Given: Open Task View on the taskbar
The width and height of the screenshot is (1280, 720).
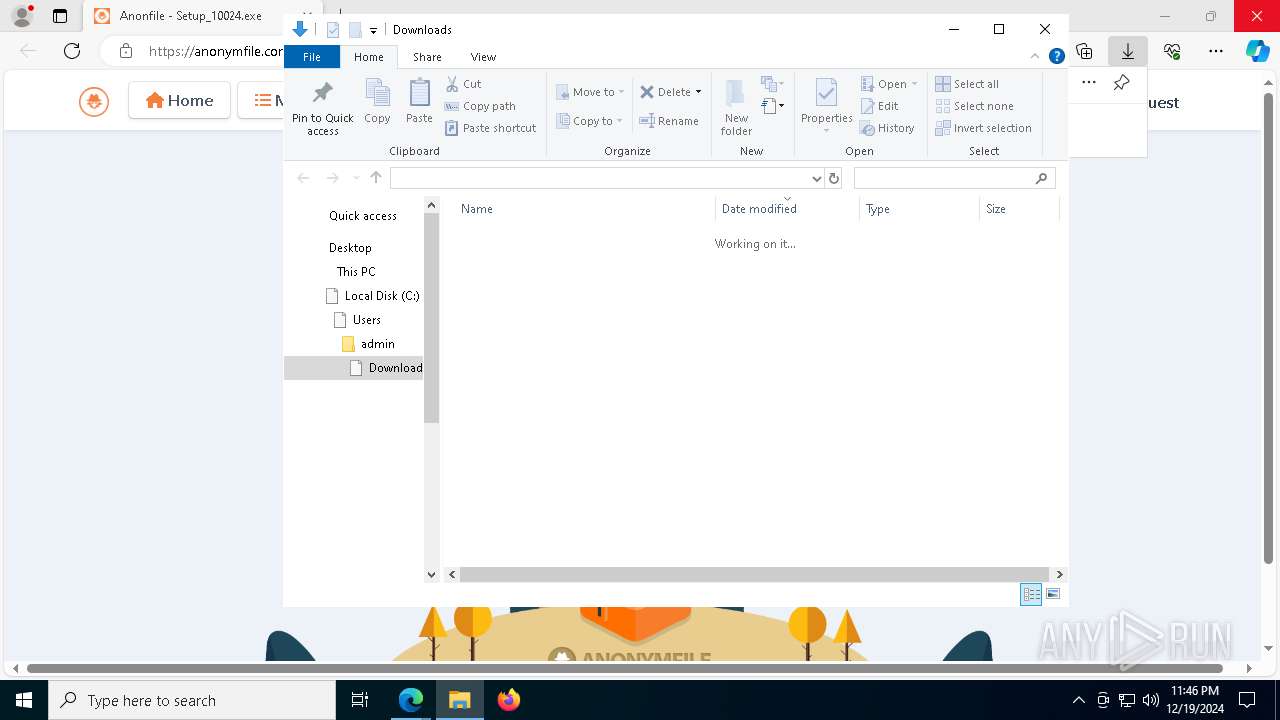Looking at the screenshot, I should click(x=360, y=700).
